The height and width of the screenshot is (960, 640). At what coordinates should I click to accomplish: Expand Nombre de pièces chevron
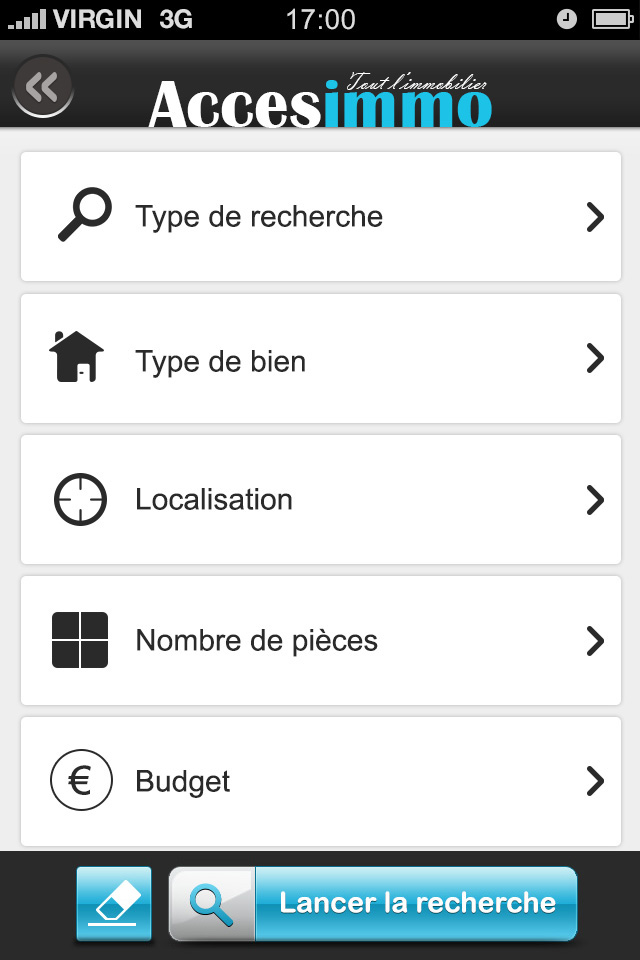(595, 640)
